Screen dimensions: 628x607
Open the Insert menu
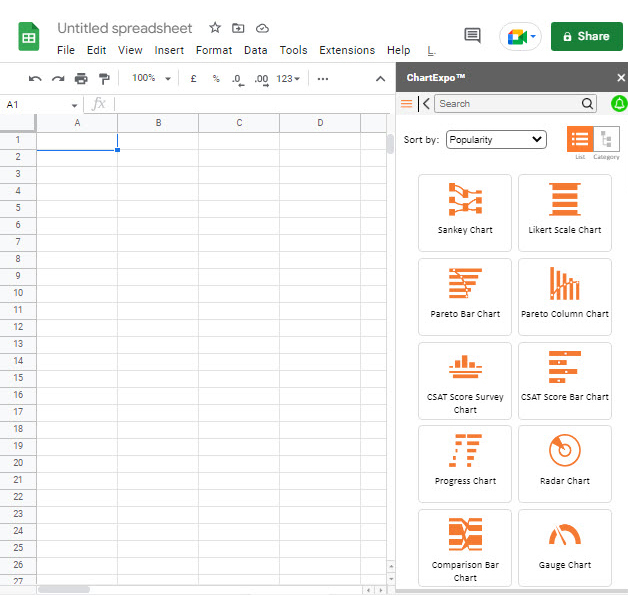(x=169, y=50)
